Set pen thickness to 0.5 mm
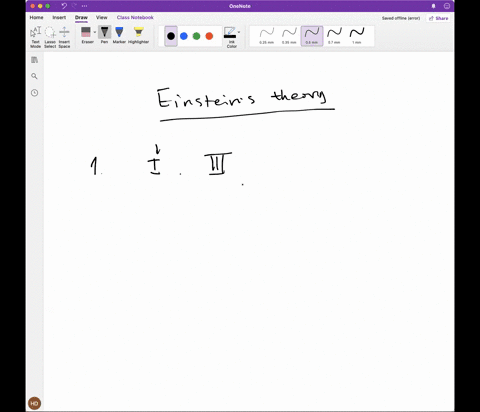 (x=312, y=36)
